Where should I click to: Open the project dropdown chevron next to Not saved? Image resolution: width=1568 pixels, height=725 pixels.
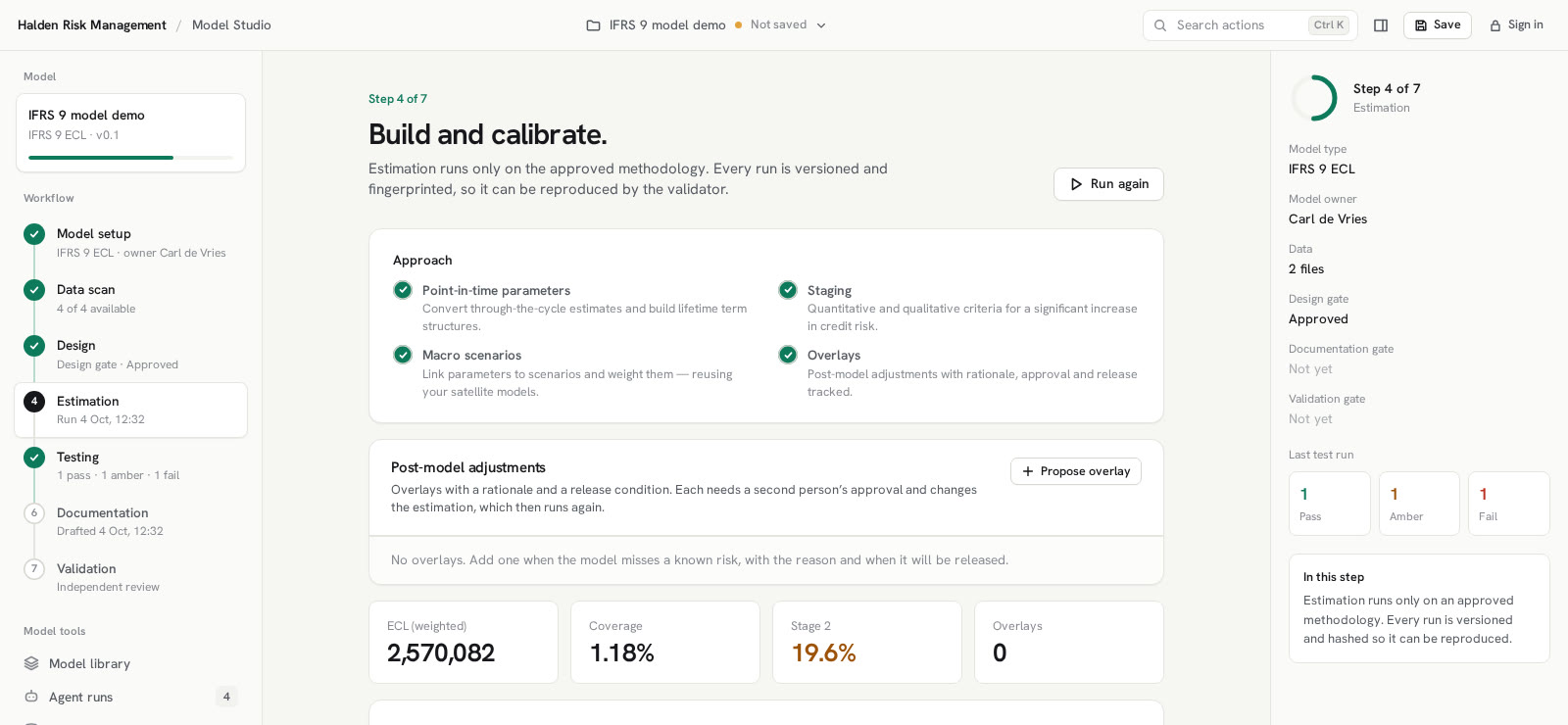click(x=821, y=25)
